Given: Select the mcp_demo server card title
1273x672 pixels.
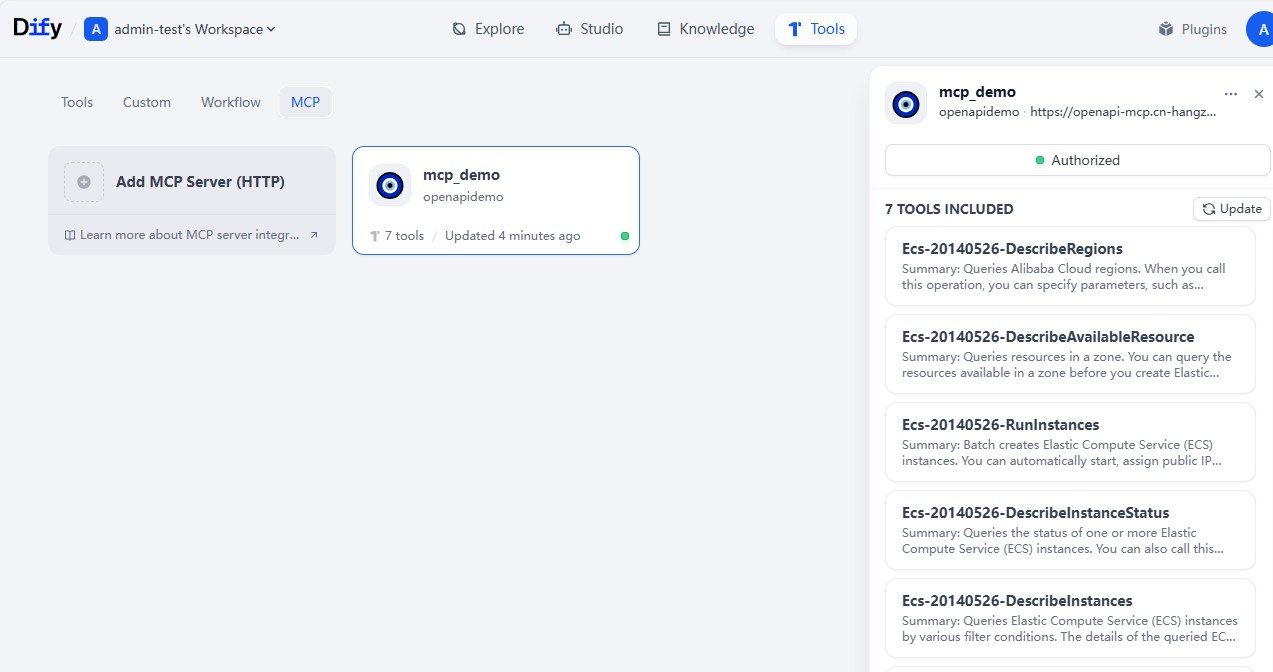Looking at the screenshot, I should point(461,175).
